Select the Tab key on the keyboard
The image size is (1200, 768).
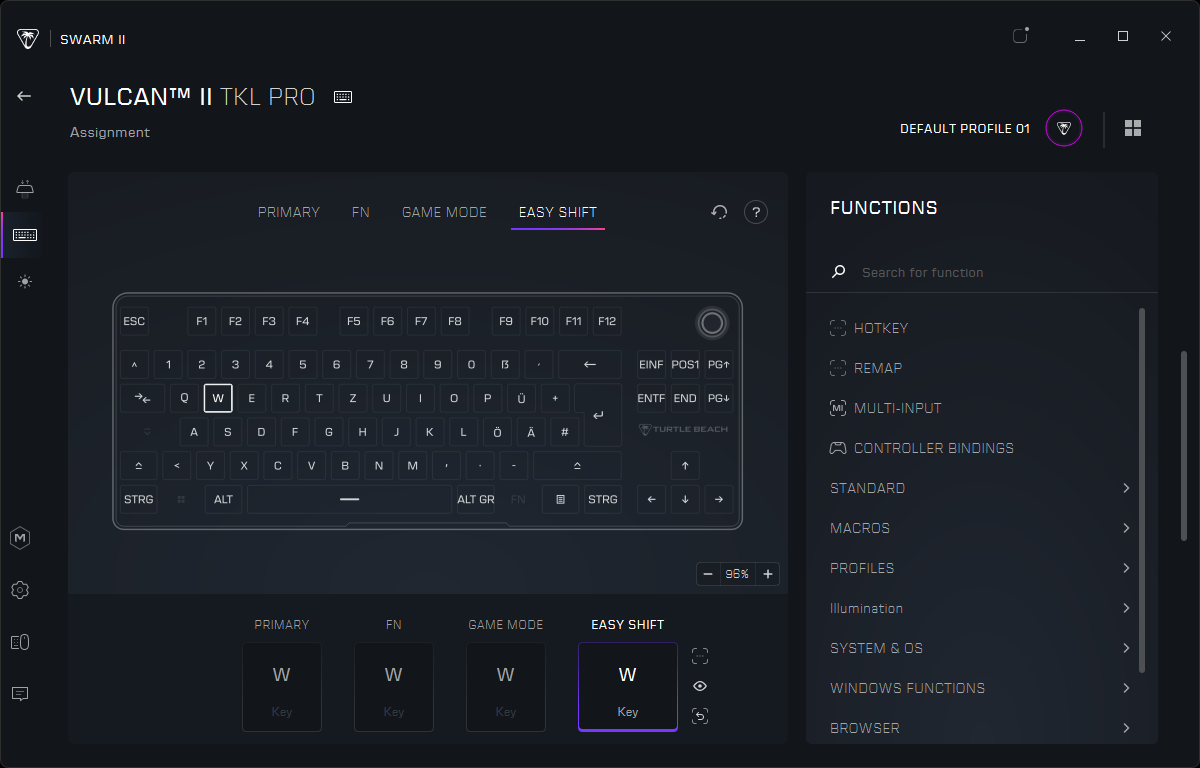143,398
